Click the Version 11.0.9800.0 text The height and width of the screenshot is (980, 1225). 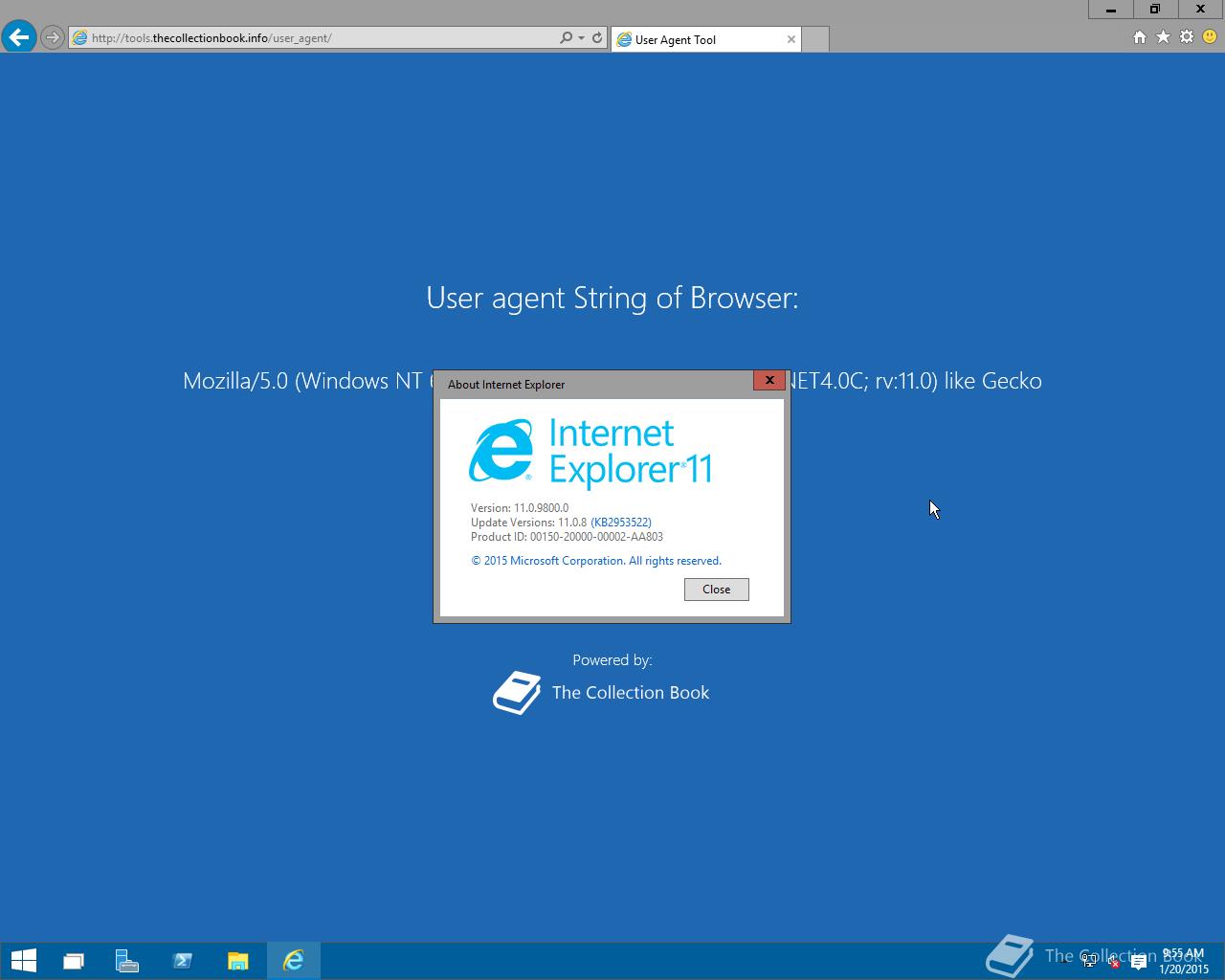[x=520, y=508]
